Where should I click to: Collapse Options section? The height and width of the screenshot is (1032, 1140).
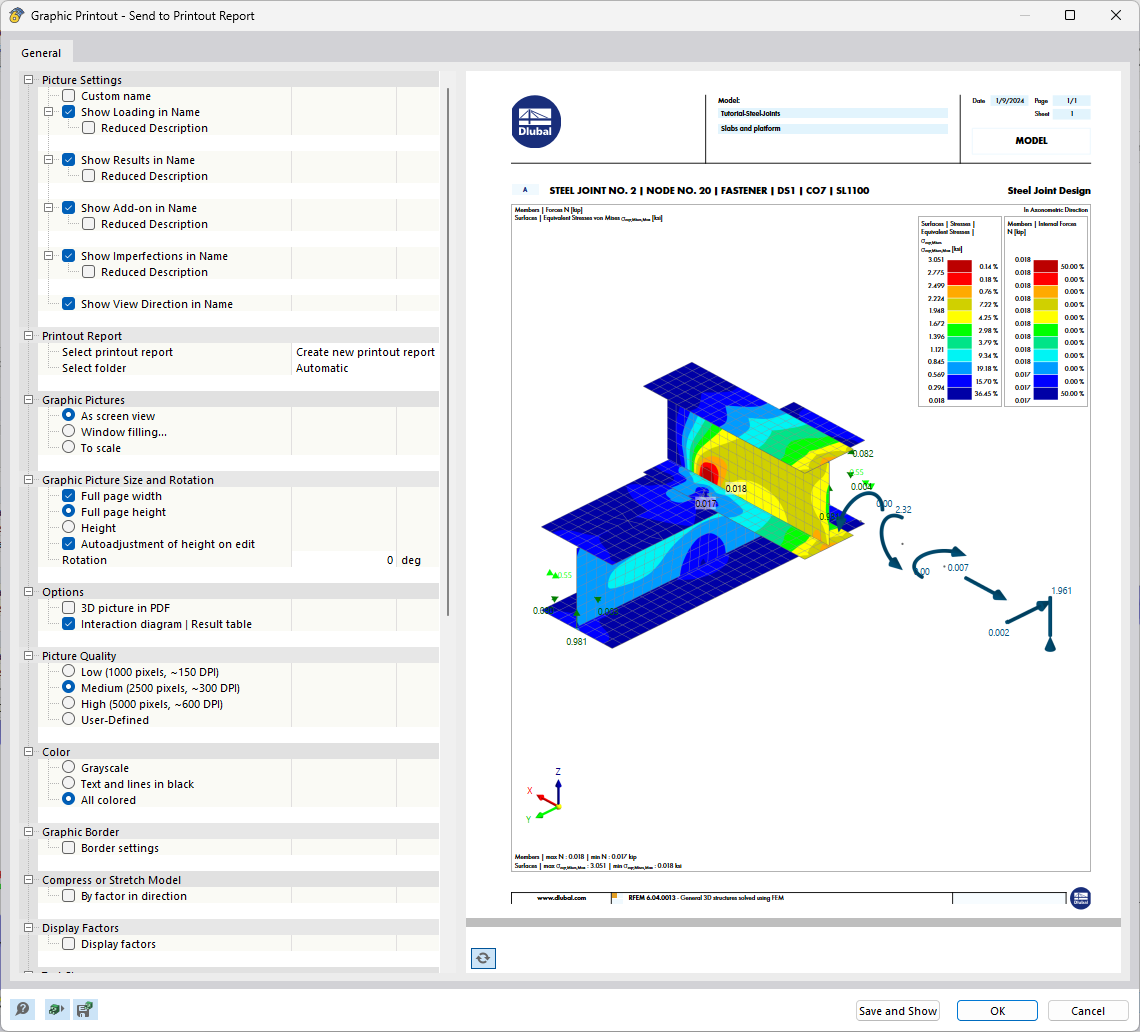click(x=28, y=591)
